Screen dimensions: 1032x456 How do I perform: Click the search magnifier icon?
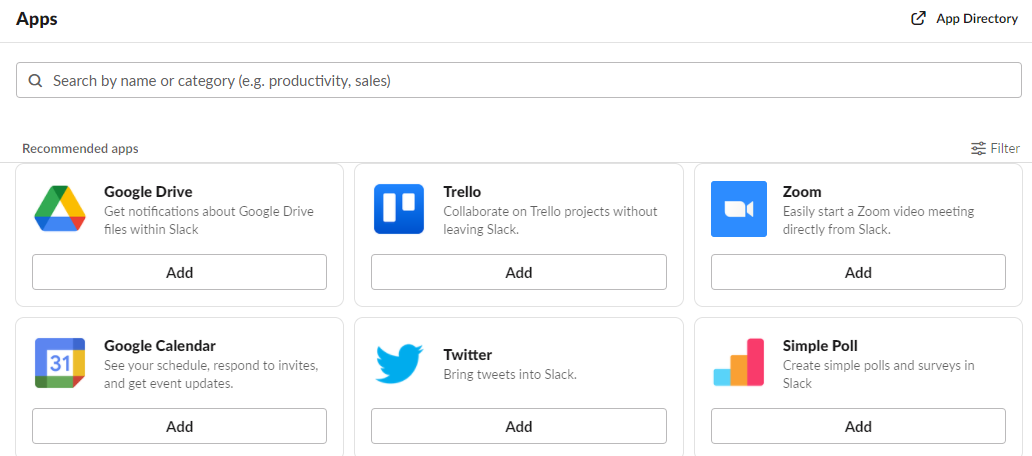point(35,81)
